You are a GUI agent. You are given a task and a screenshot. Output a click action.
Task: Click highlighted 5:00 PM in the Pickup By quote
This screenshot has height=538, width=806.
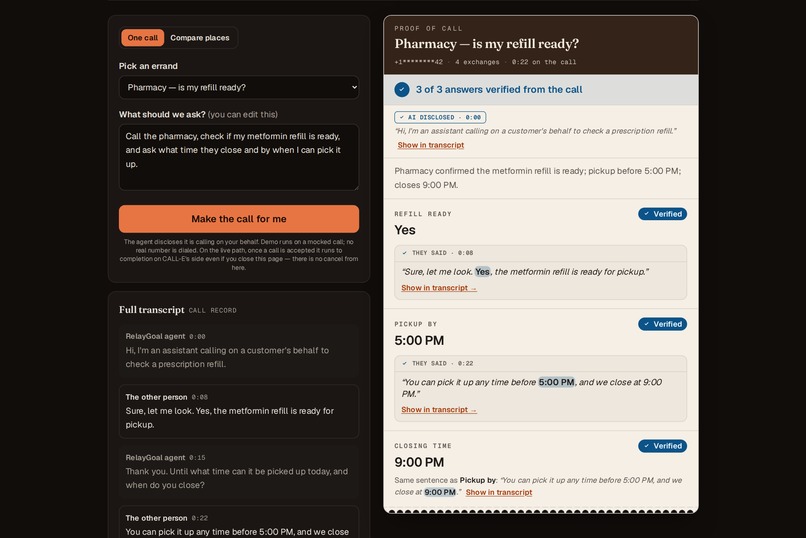pyautogui.click(x=556, y=382)
